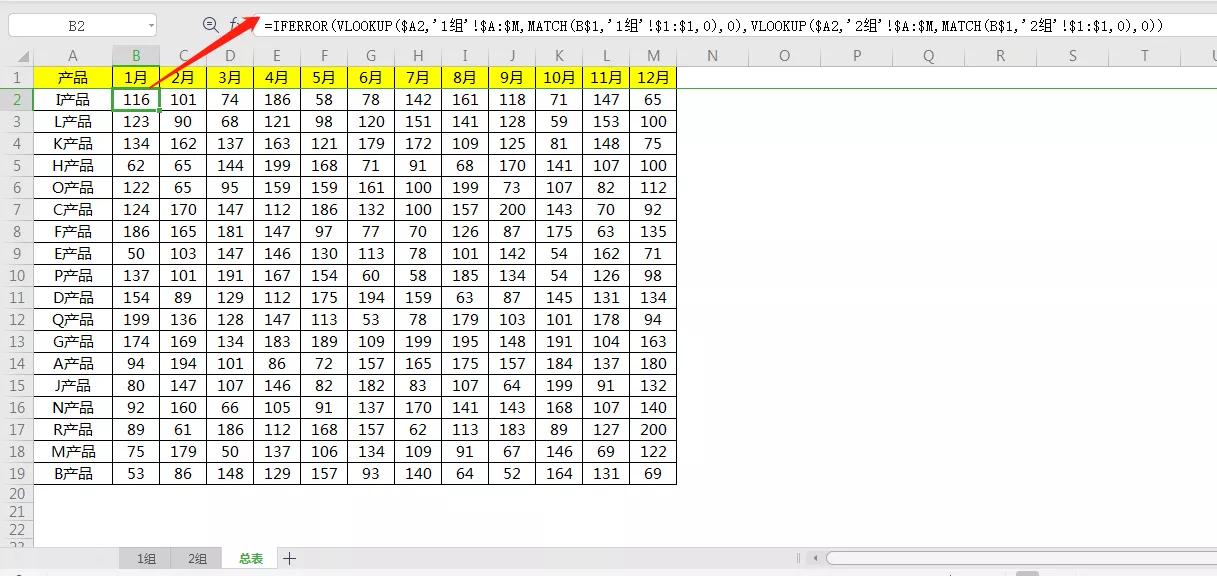Select the N产品 label cell

(x=73, y=407)
